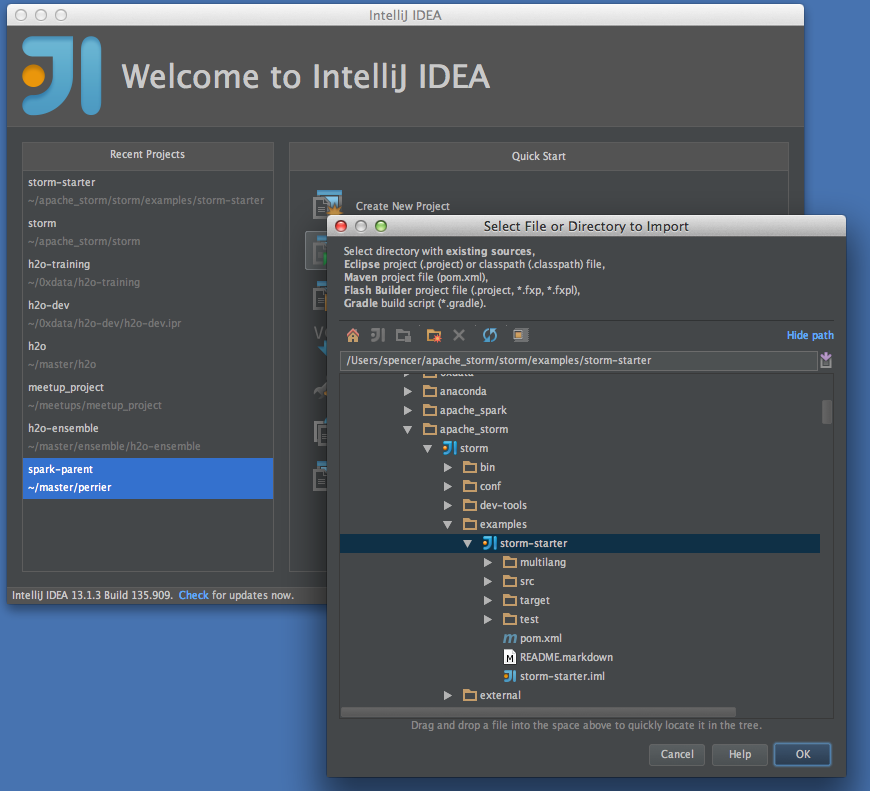Click the file tree vertical scrollbar
Image resolution: width=870 pixels, height=791 pixels.
(826, 412)
